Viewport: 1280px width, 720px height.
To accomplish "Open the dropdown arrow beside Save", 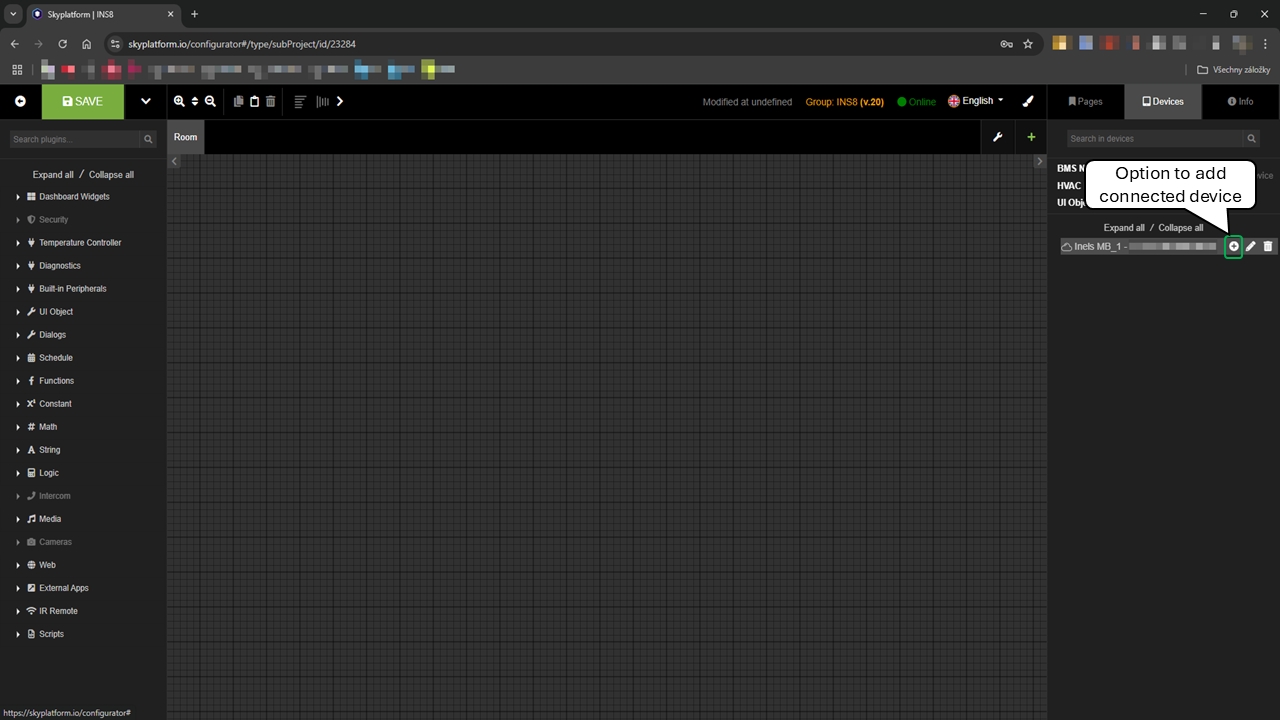I will [146, 101].
